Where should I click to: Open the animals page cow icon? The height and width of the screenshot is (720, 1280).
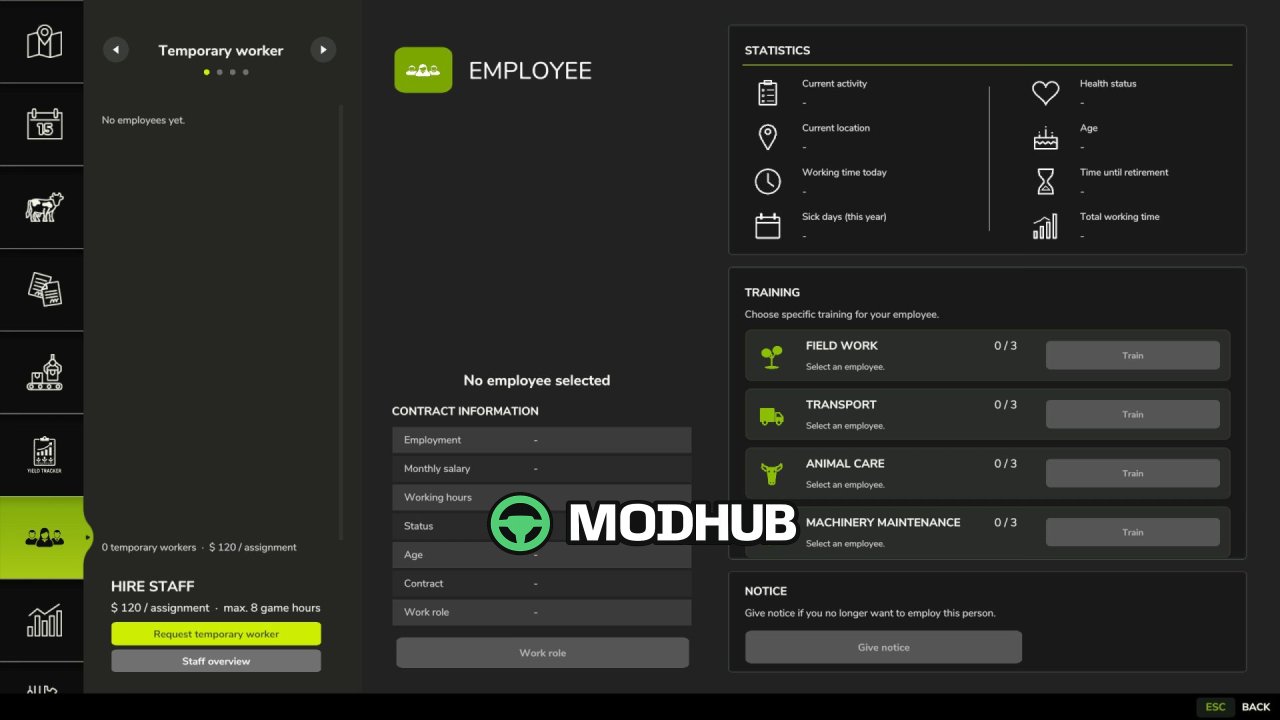click(44, 207)
